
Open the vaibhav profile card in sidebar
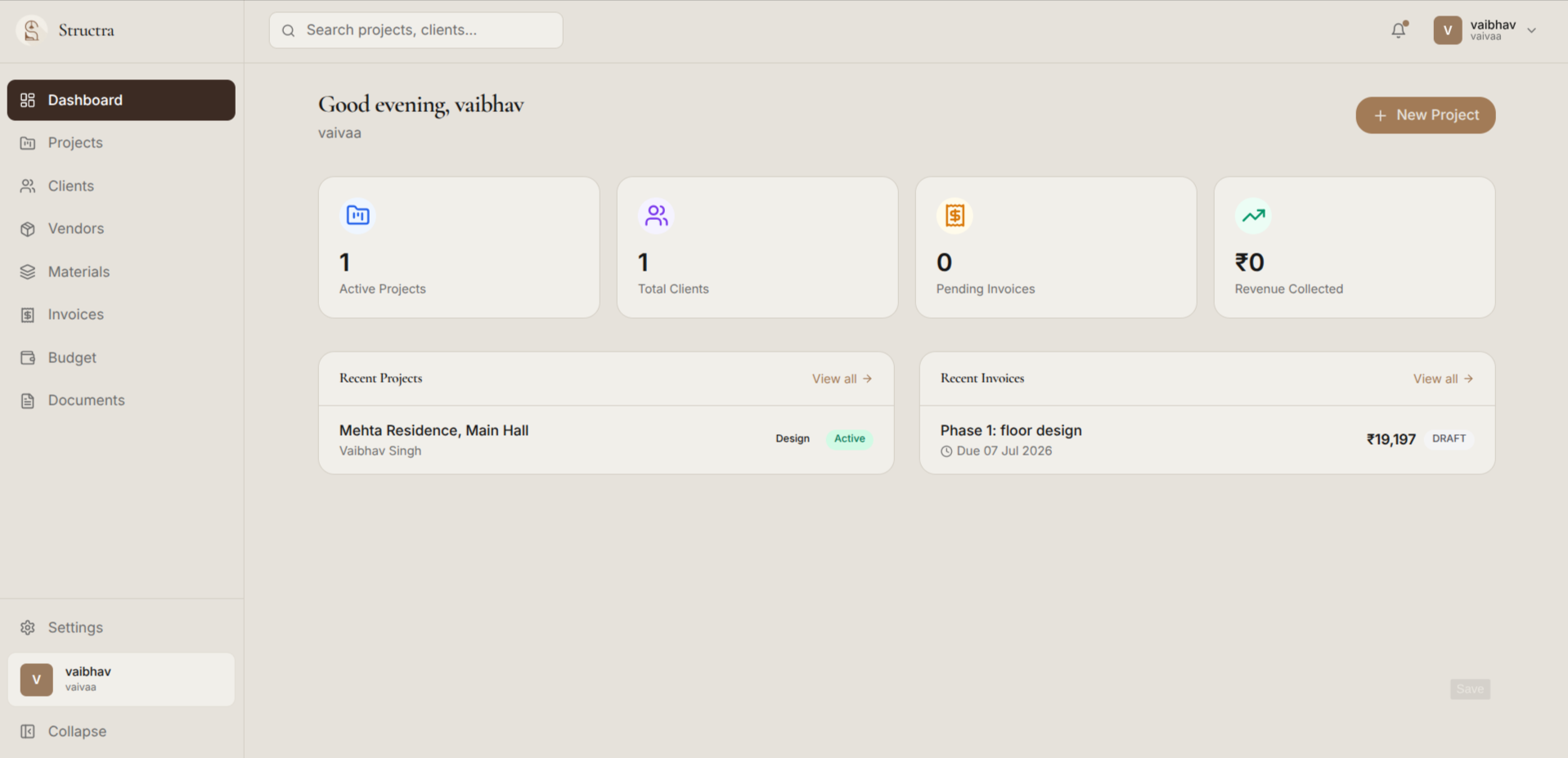[121, 680]
